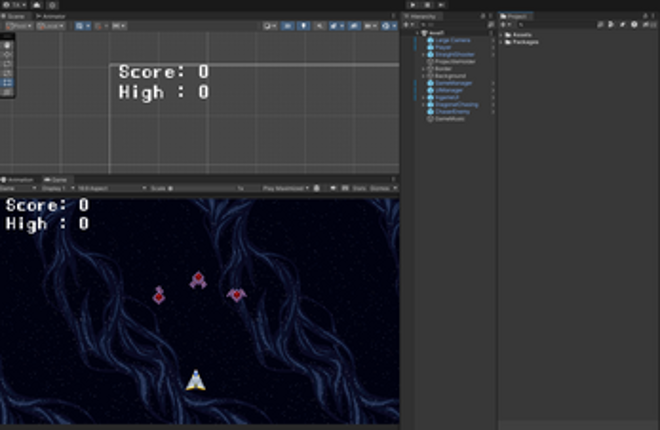The image size is (660, 430).
Task: Switch to the Scene tab
Action: tap(13, 16)
